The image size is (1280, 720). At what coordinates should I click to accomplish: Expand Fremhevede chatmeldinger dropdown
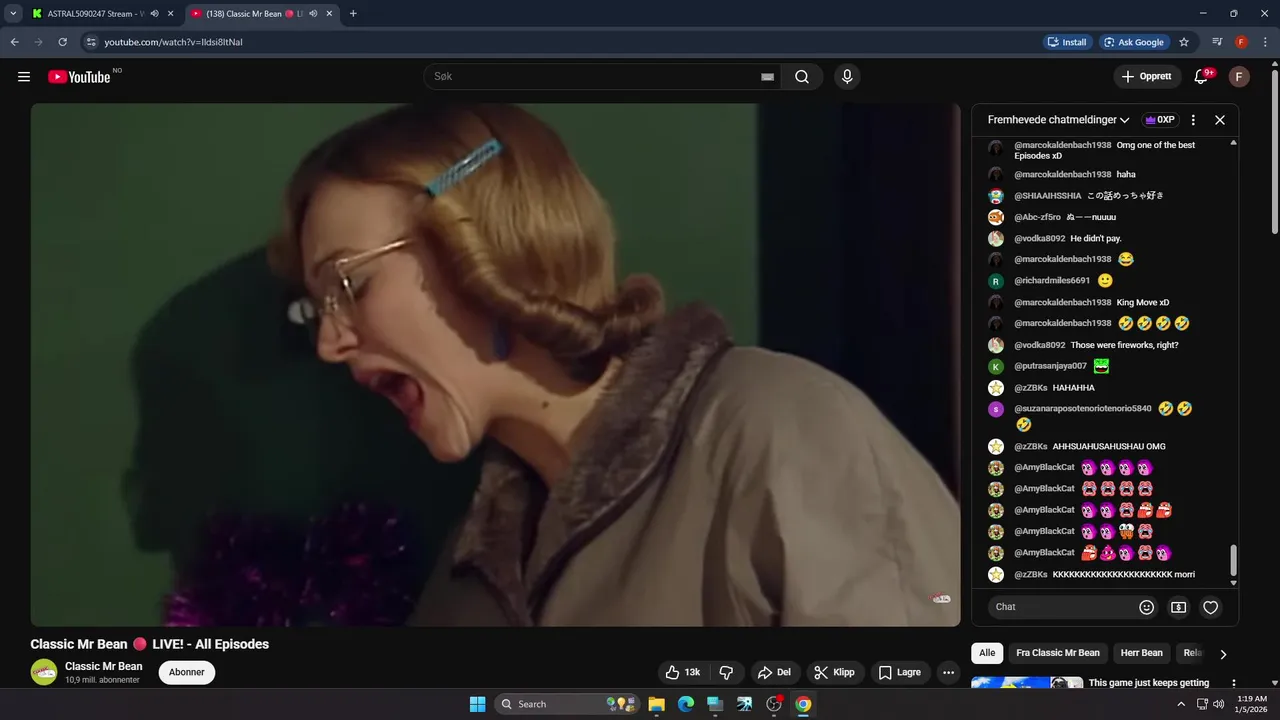coord(1058,120)
